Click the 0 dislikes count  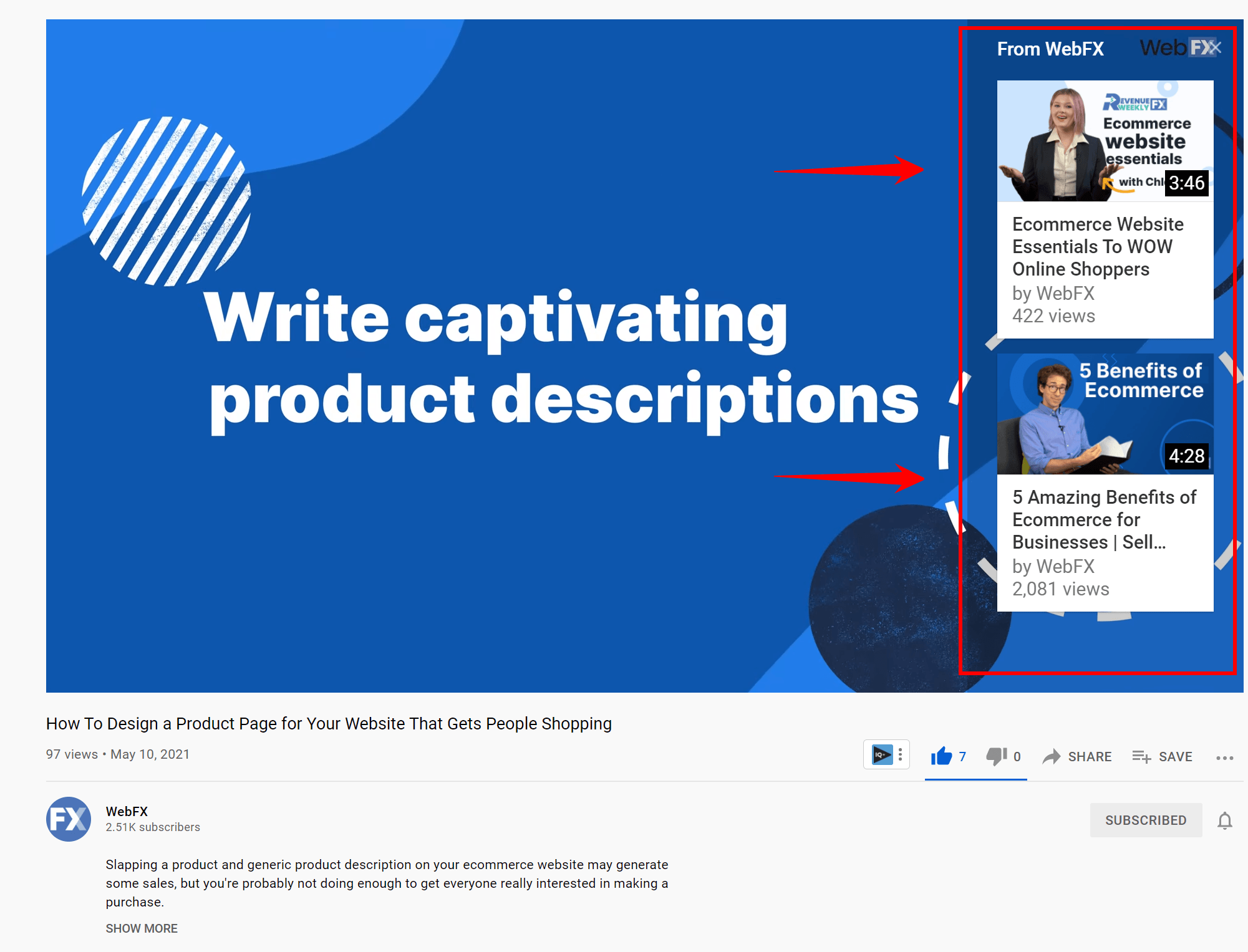[x=1017, y=756]
